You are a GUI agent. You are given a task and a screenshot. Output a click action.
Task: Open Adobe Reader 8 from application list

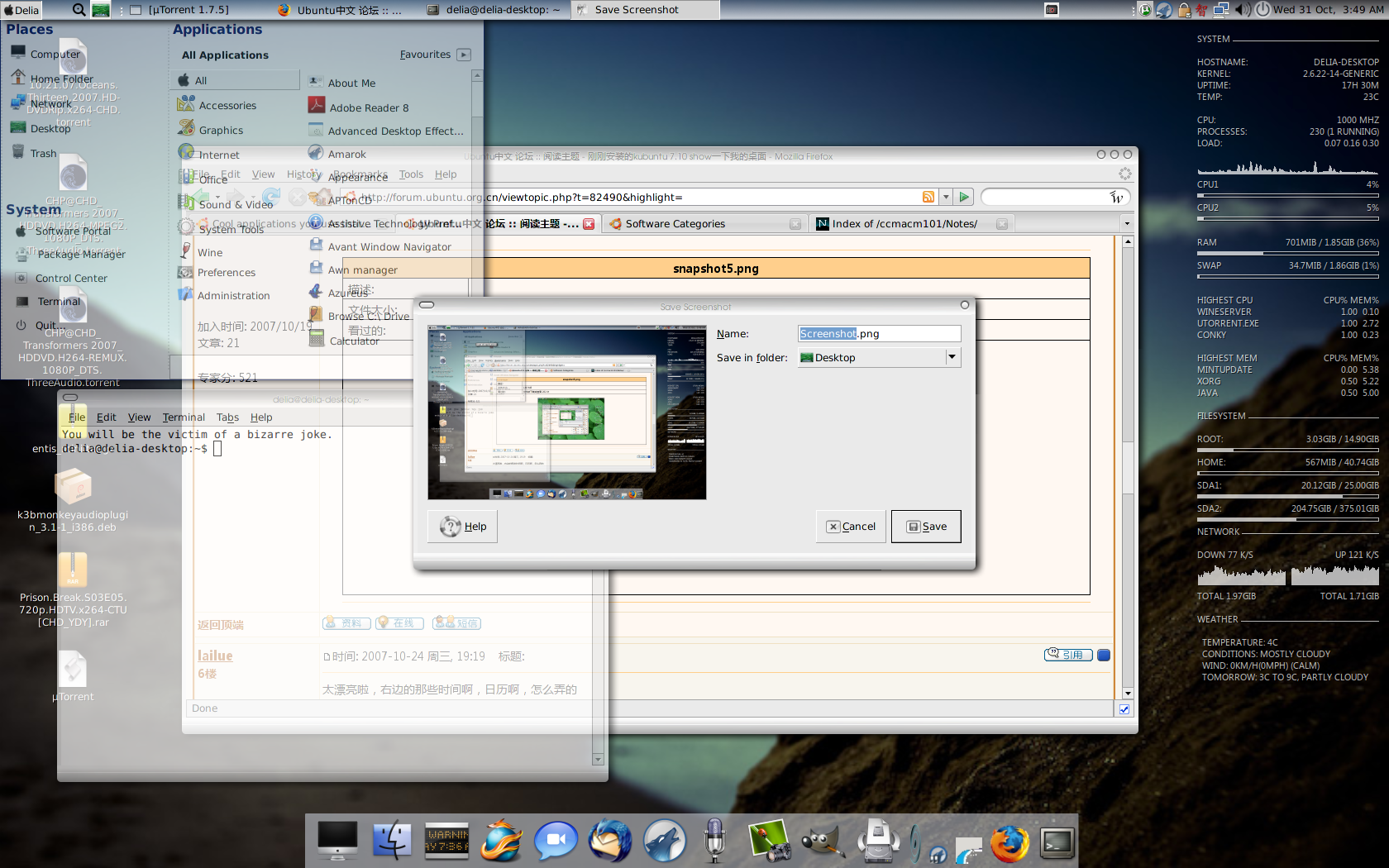[359, 107]
